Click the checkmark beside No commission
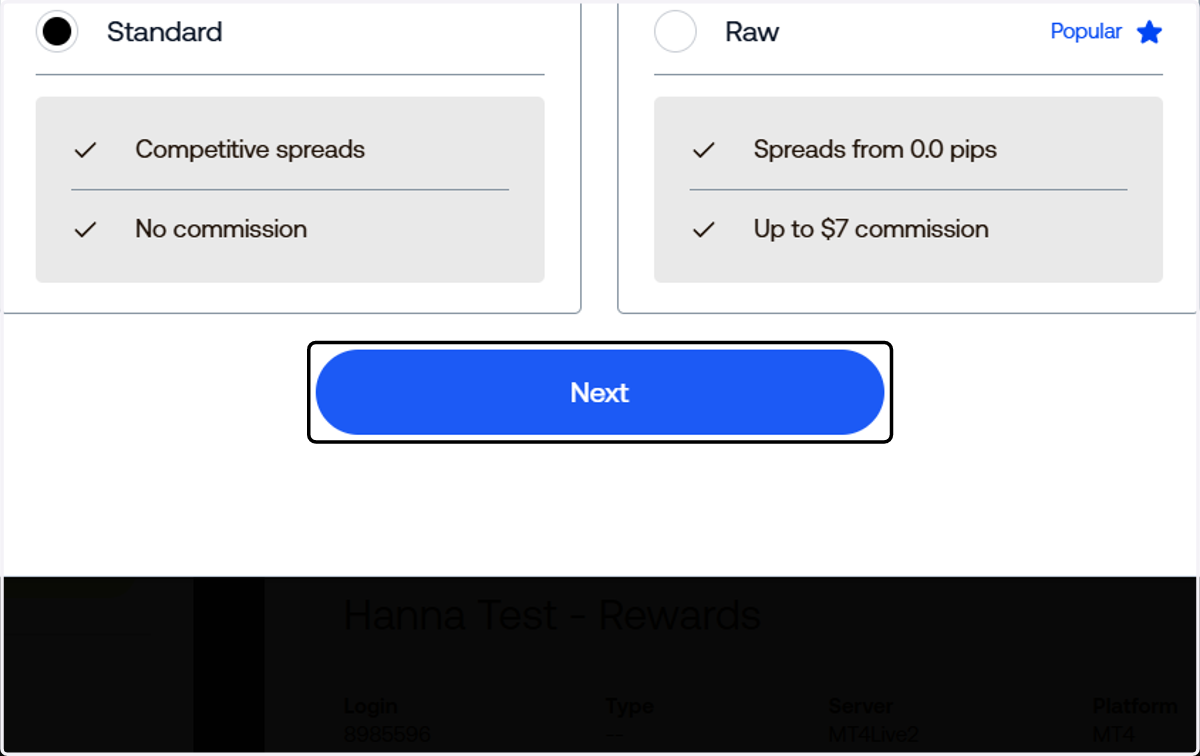Viewport: 1200px width, 756px height. pyautogui.click(x=86, y=229)
